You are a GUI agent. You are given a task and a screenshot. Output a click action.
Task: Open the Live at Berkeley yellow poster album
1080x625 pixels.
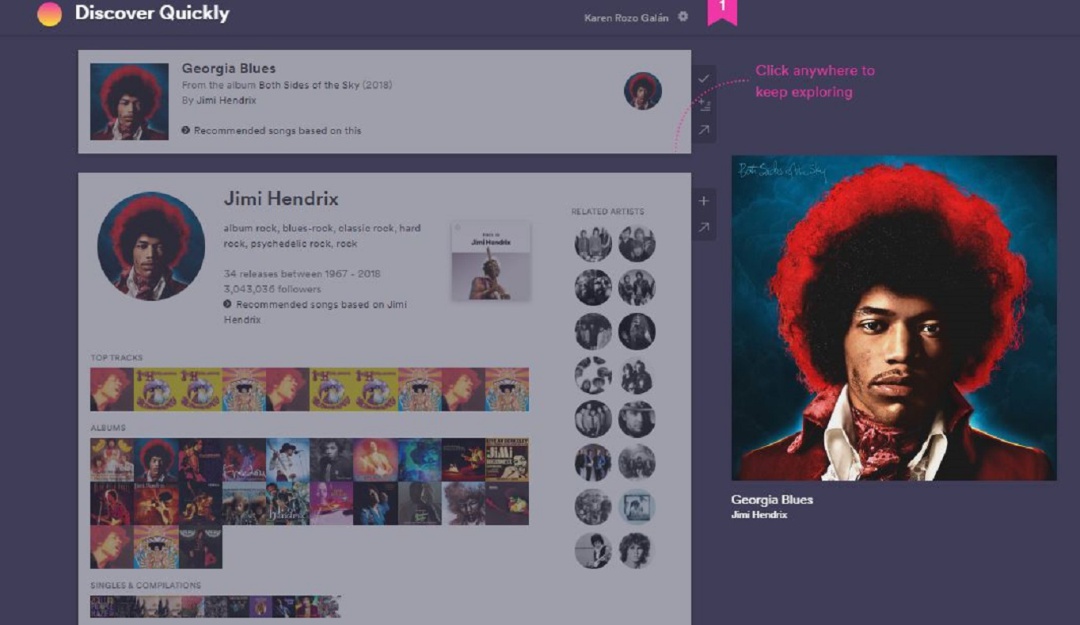[x=507, y=460]
